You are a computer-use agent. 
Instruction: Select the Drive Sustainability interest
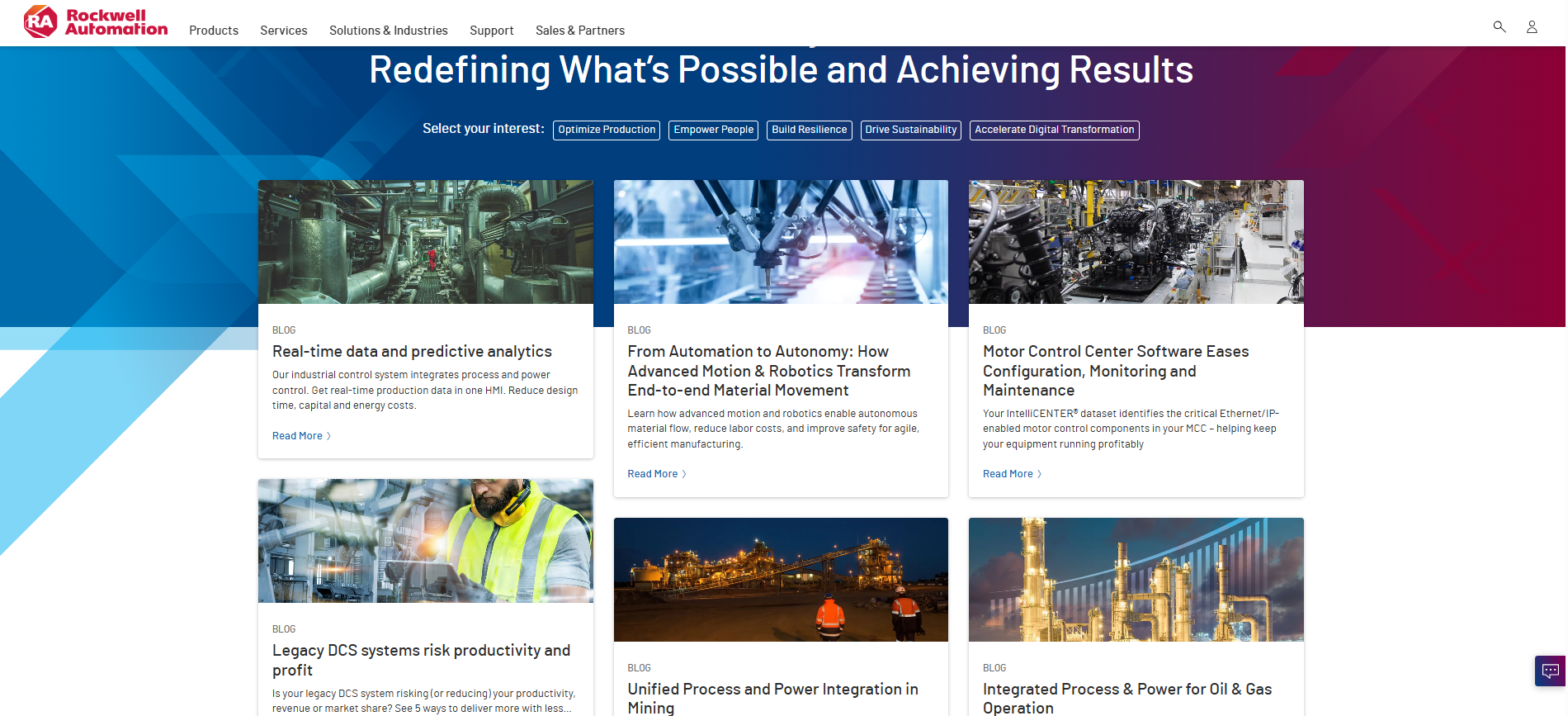(911, 130)
